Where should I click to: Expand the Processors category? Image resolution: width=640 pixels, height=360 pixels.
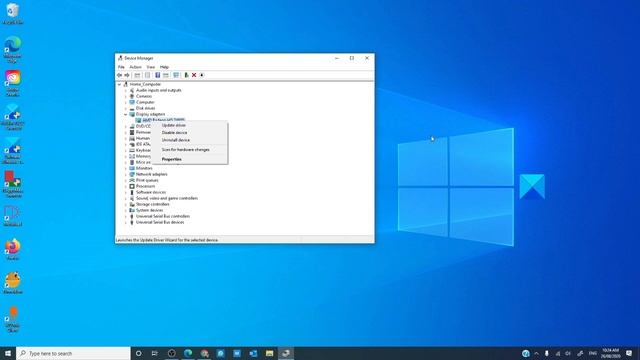click(126, 186)
